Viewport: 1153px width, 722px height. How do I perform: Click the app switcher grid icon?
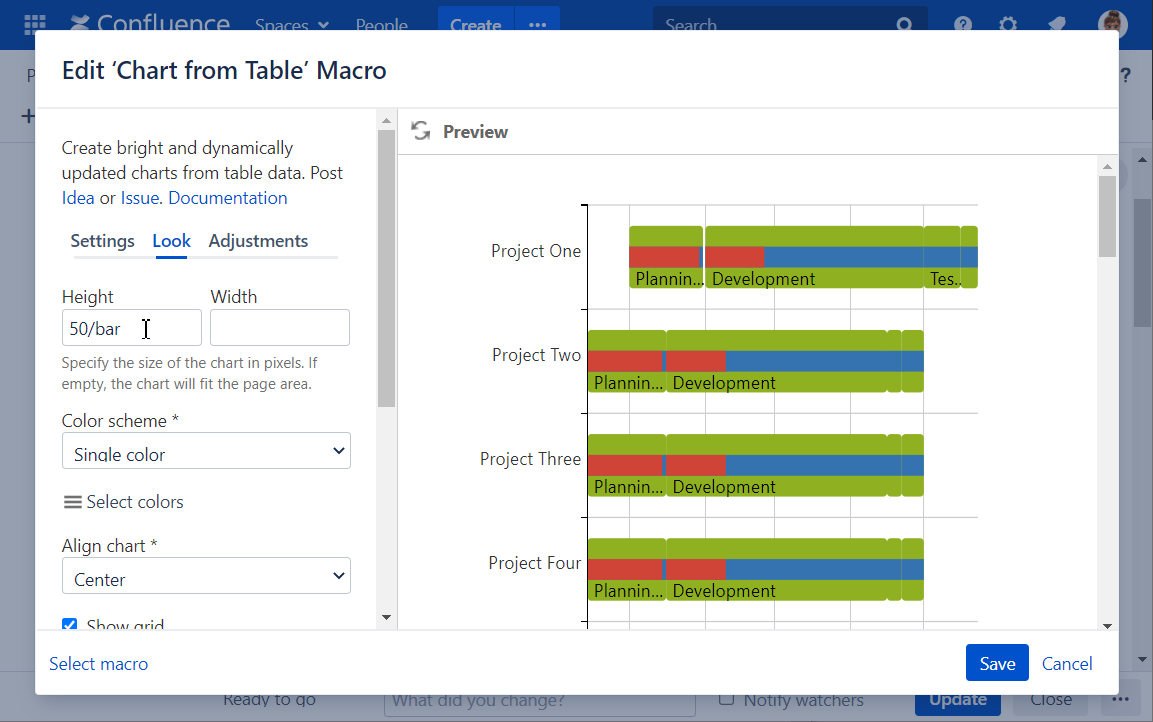pyautogui.click(x=36, y=23)
